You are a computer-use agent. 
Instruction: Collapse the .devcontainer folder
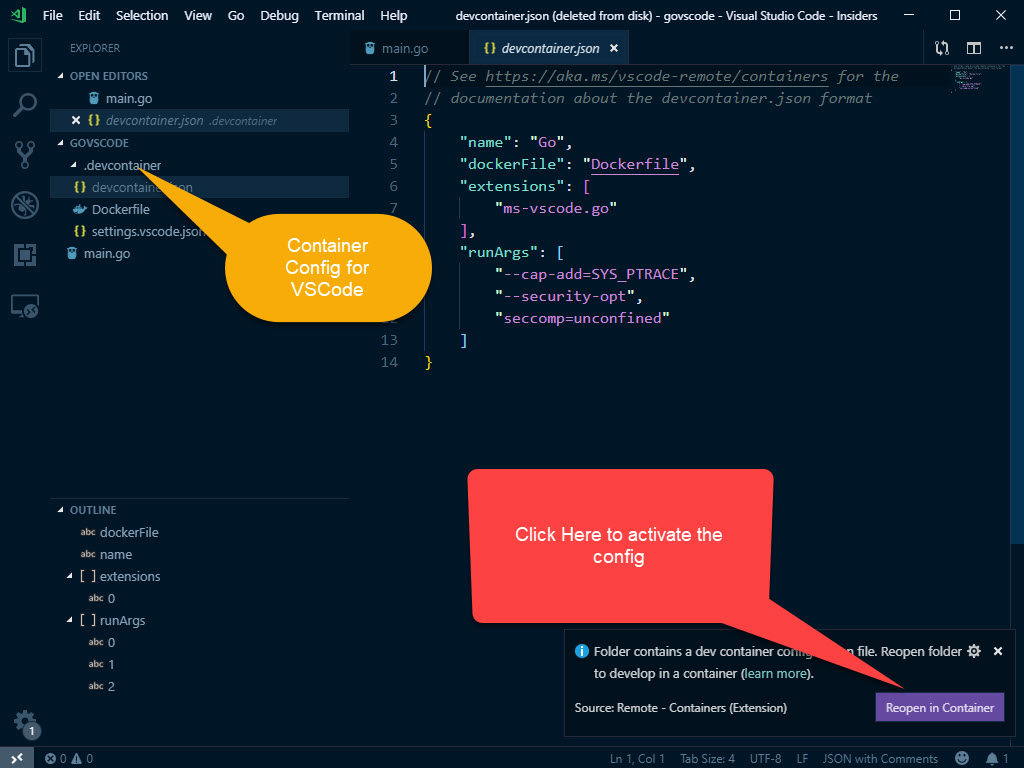point(73,165)
